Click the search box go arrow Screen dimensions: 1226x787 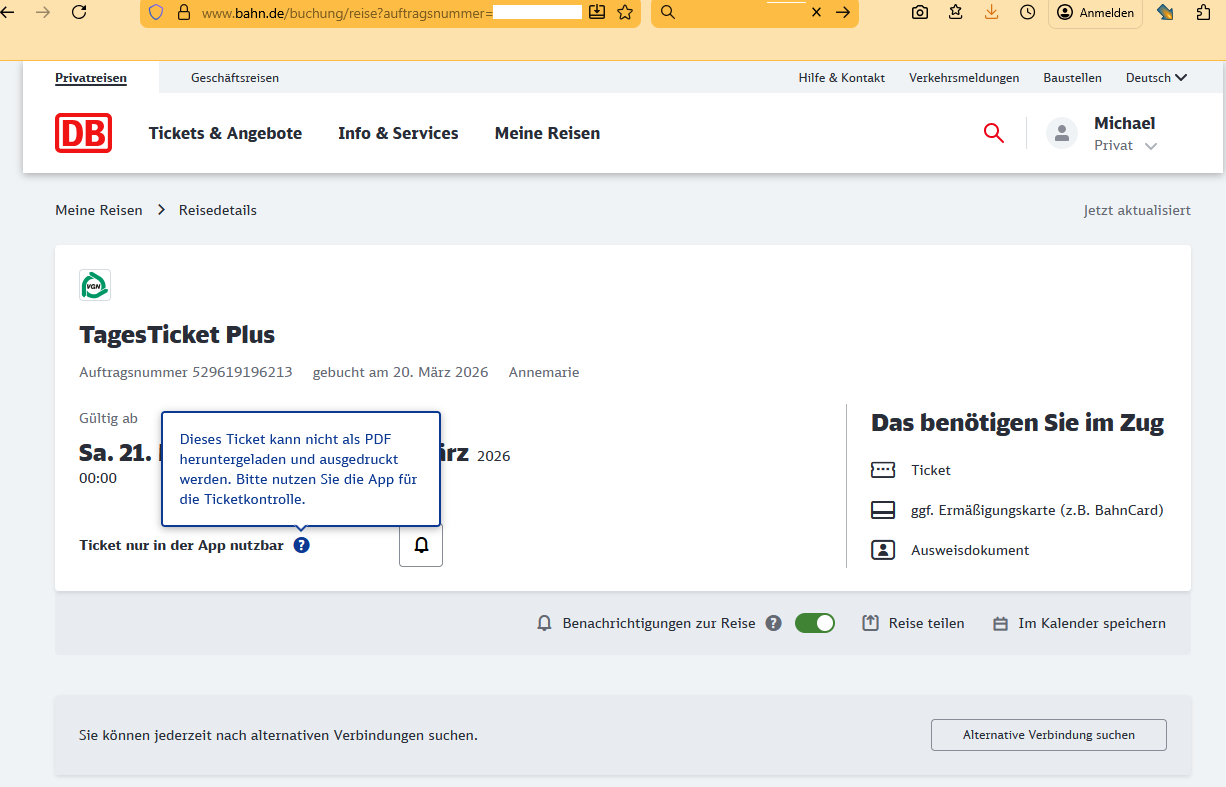(843, 12)
